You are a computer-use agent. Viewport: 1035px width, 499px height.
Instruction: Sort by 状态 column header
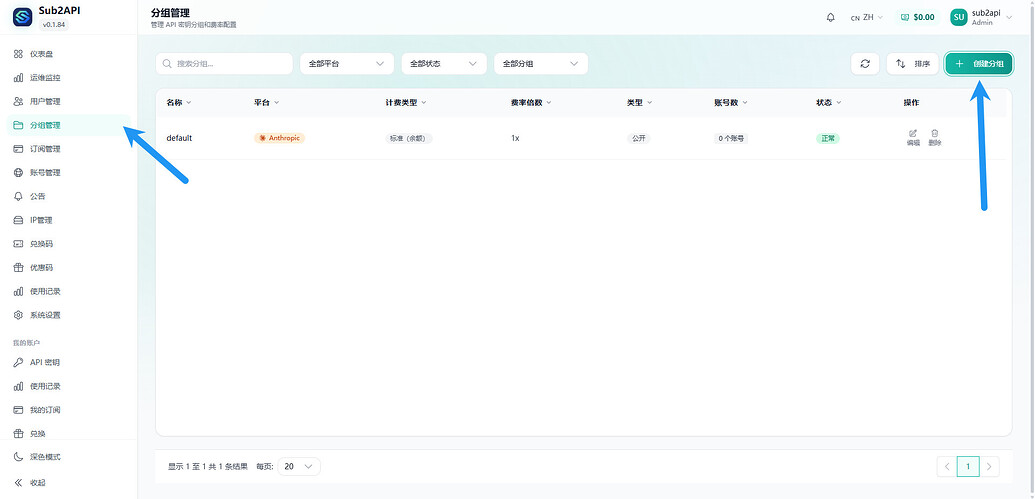(x=829, y=103)
